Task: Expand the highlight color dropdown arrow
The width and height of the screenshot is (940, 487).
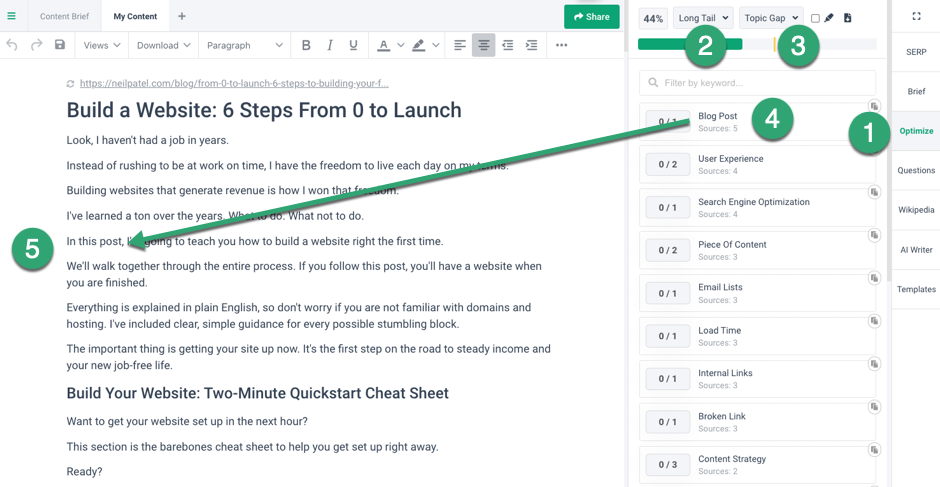Action: [436, 45]
